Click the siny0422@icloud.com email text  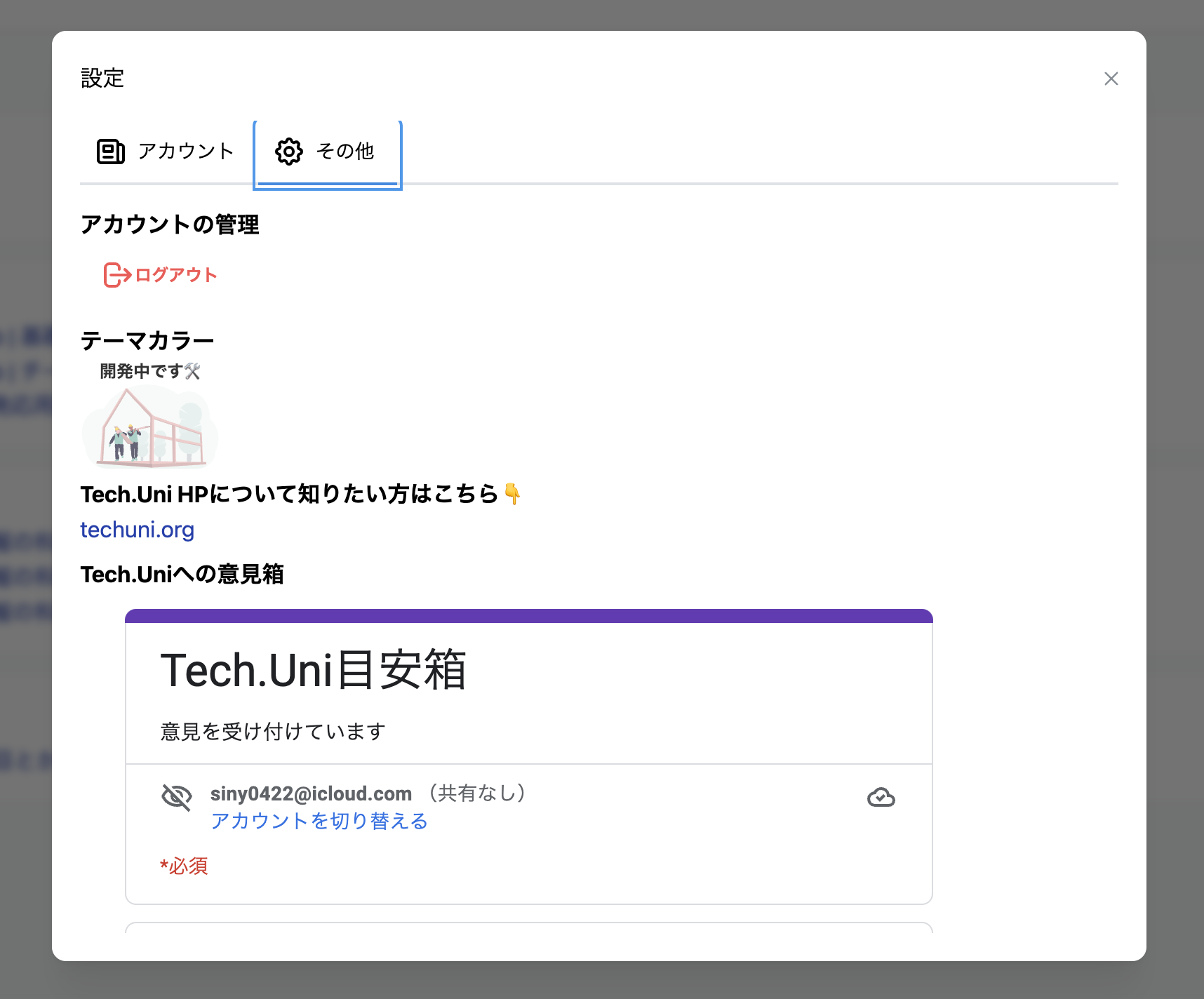[312, 793]
